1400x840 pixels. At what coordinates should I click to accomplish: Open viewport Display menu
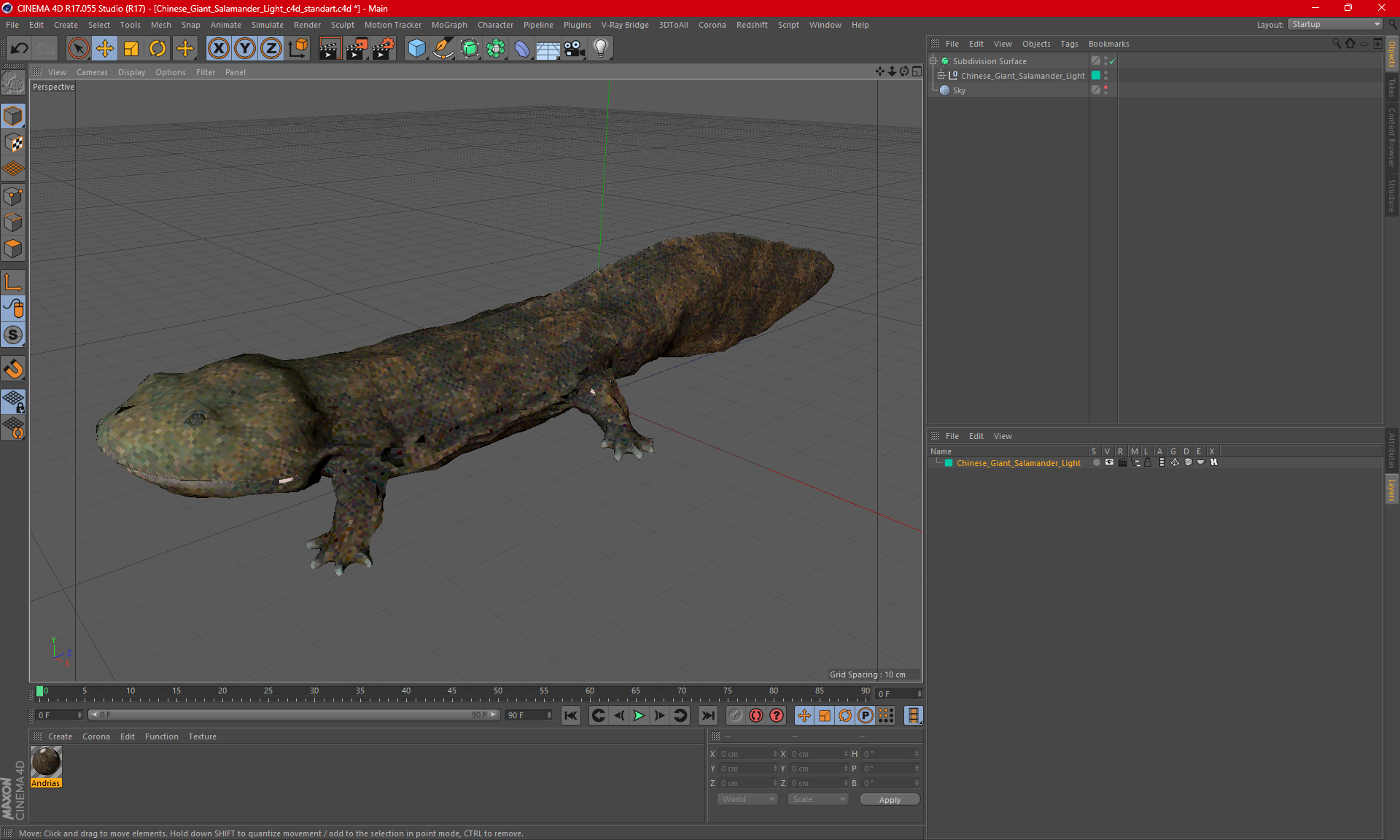pyautogui.click(x=131, y=72)
